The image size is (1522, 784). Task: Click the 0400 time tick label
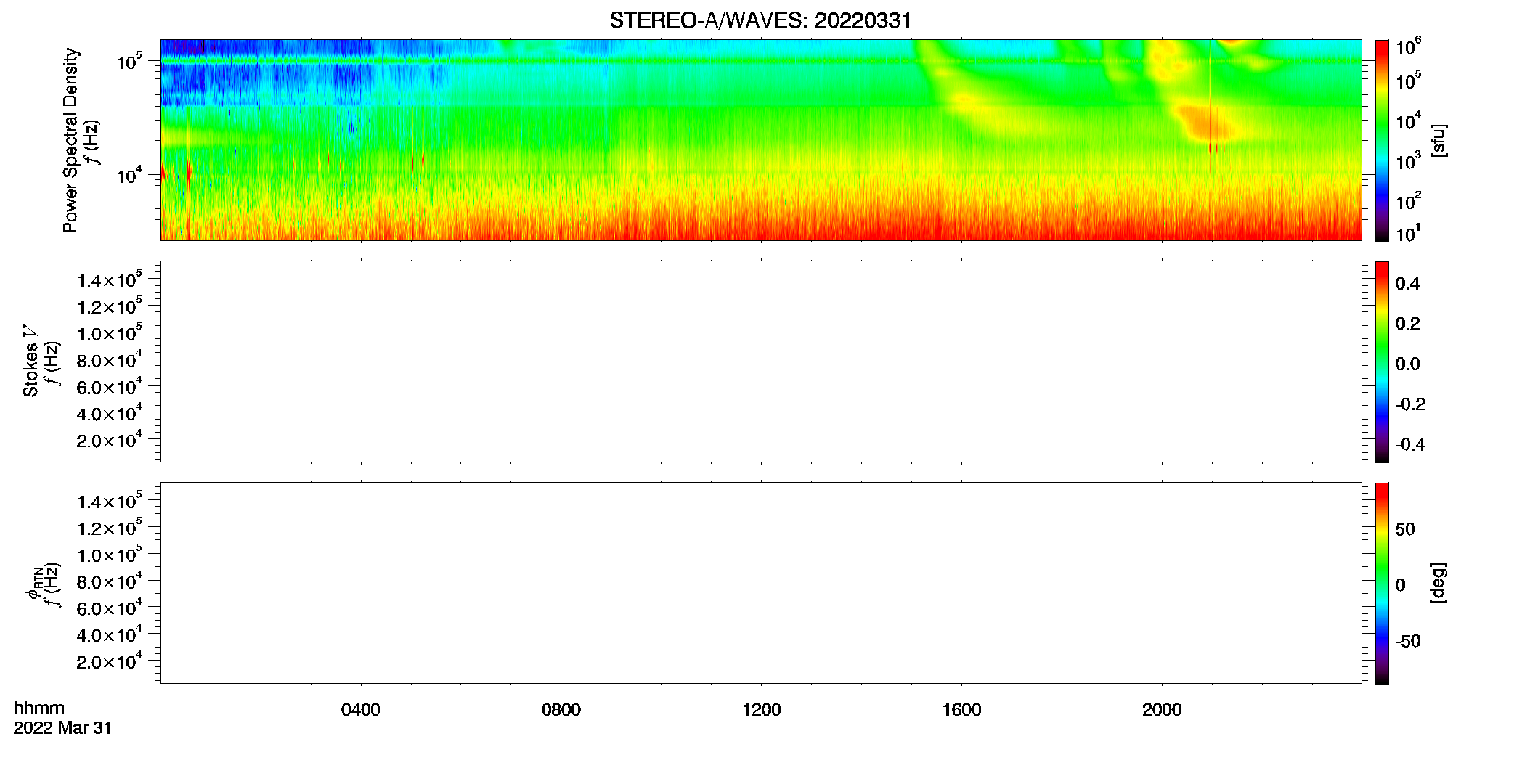pos(361,710)
